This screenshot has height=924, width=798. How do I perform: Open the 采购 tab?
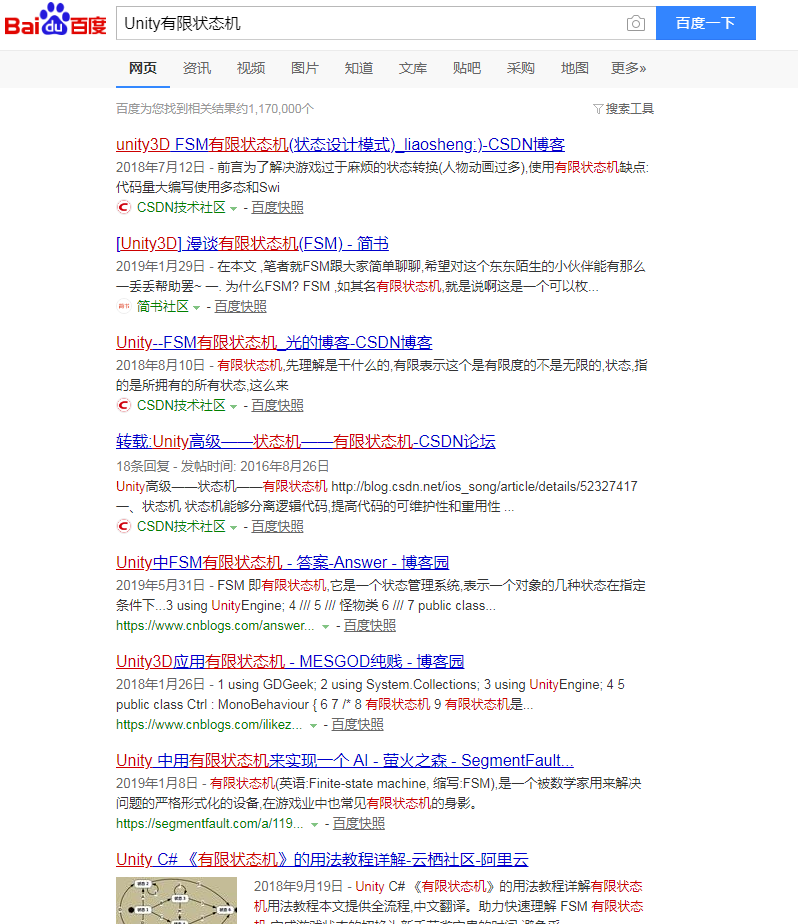click(x=520, y=68)
